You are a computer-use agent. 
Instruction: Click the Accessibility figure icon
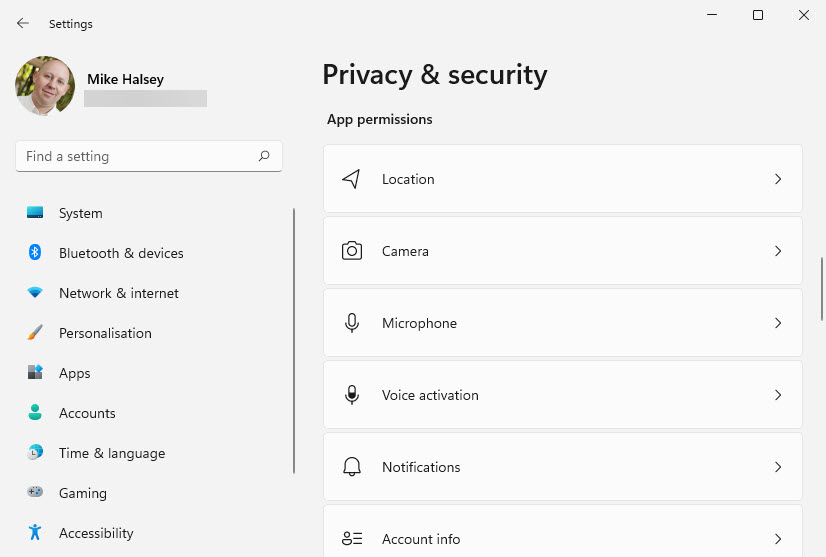(35, 533)
